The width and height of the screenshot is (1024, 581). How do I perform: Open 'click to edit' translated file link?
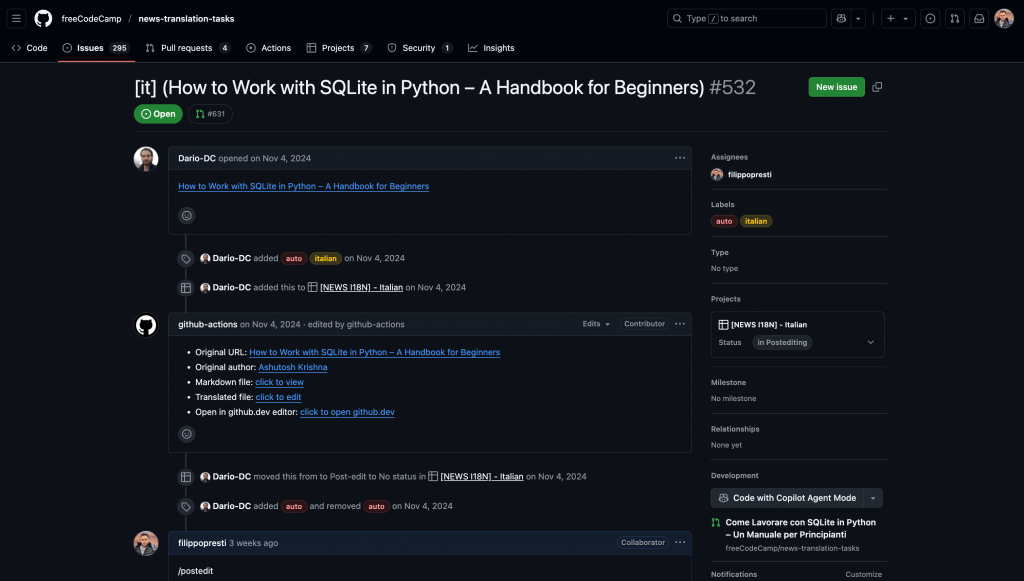[278, 397]
